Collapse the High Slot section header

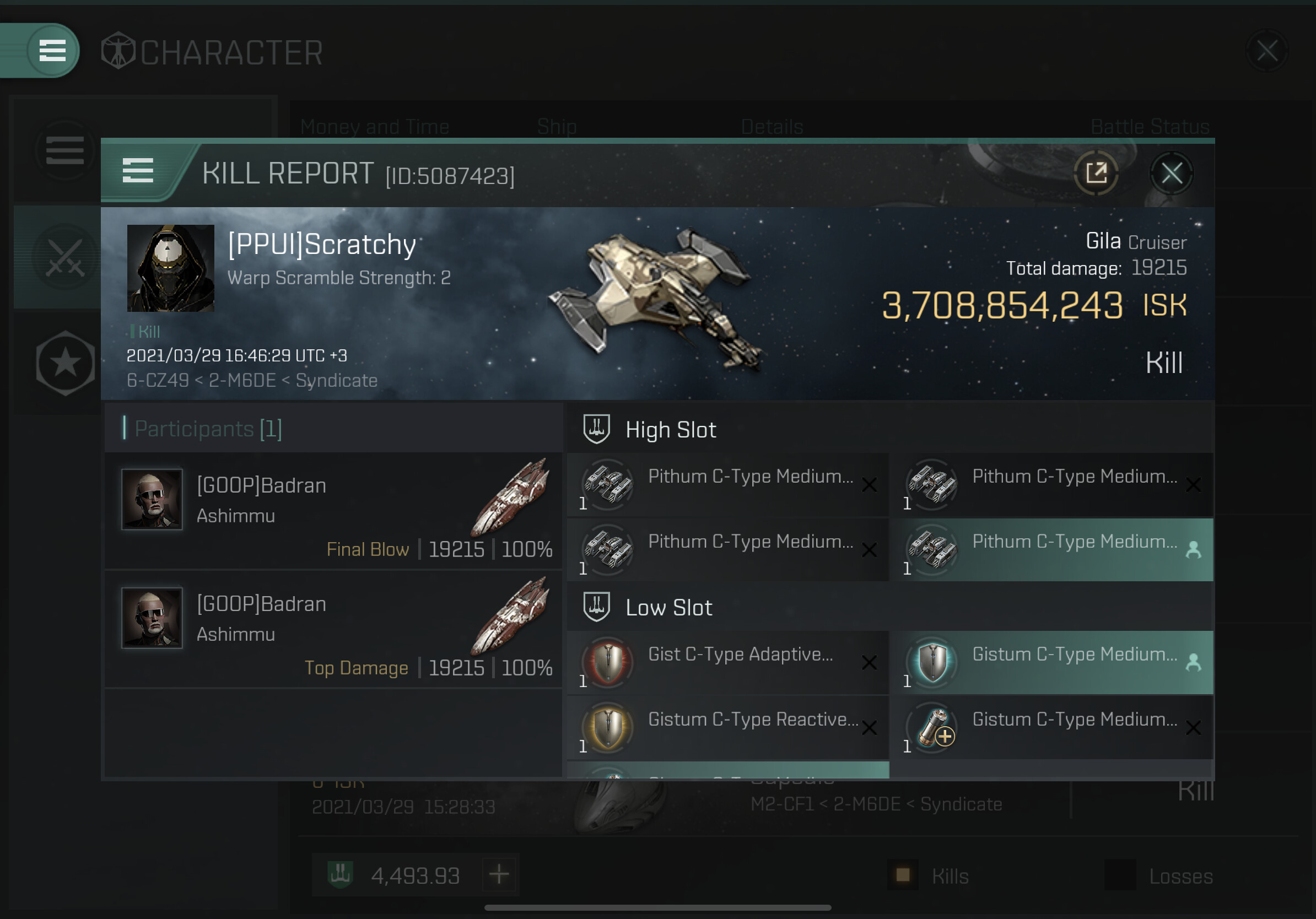[x=889, y=429]
